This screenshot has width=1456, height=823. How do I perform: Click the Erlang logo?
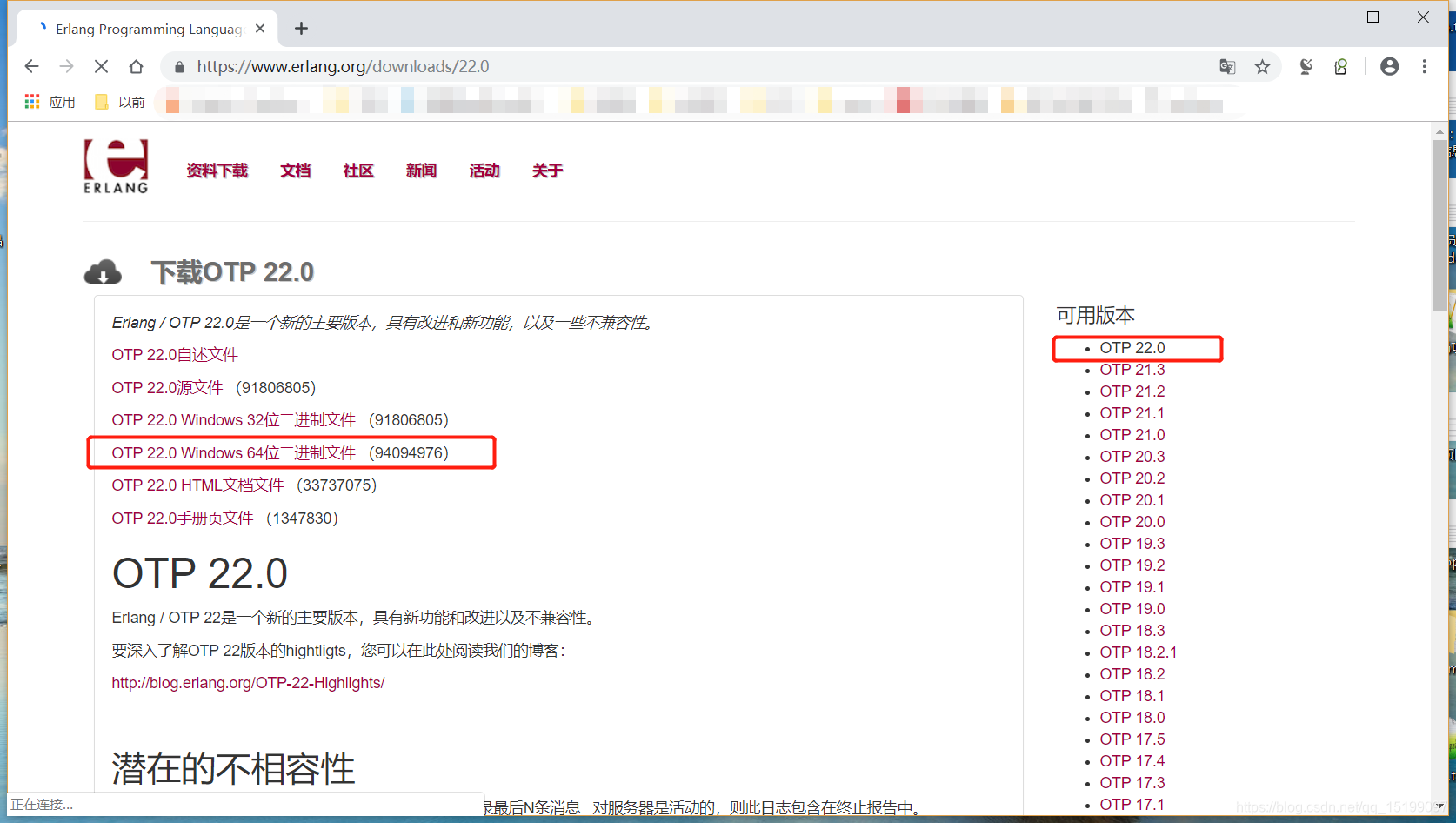[116, 166]
